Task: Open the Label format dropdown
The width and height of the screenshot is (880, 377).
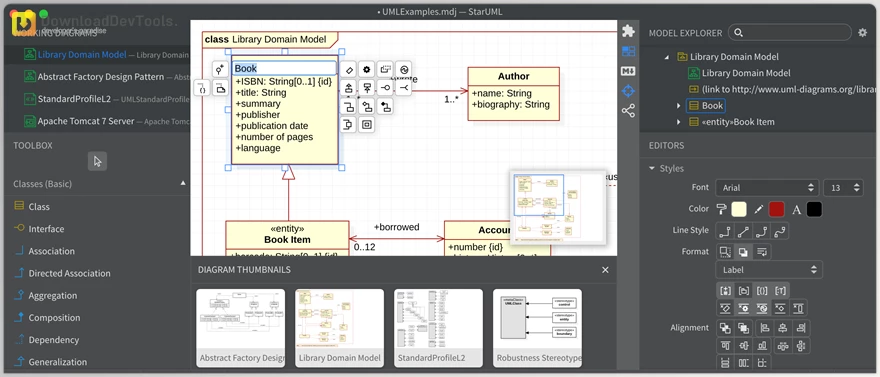Action: point(769,270)
